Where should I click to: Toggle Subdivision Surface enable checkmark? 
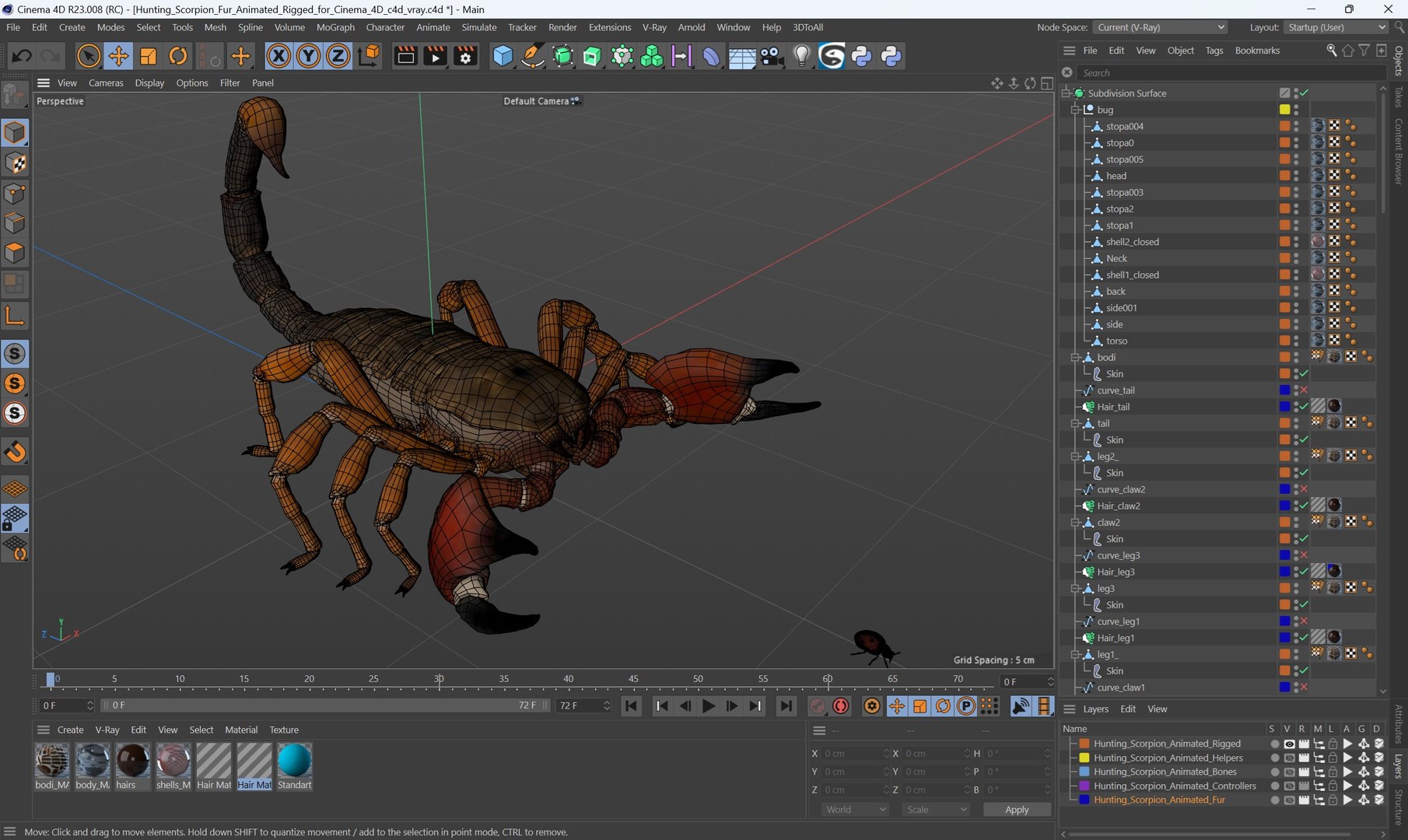click(1305, 93)
